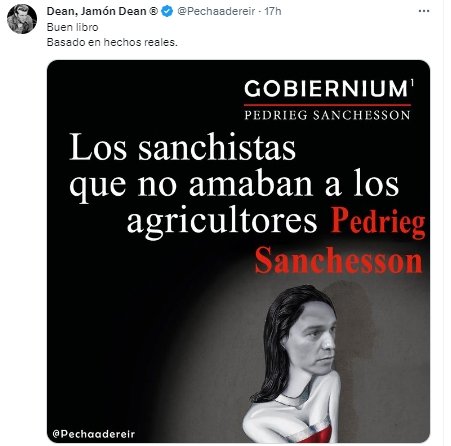The width and height of the screenshot is (451, 446).
Task: Click que no amaban a los line
Action: 234,184
